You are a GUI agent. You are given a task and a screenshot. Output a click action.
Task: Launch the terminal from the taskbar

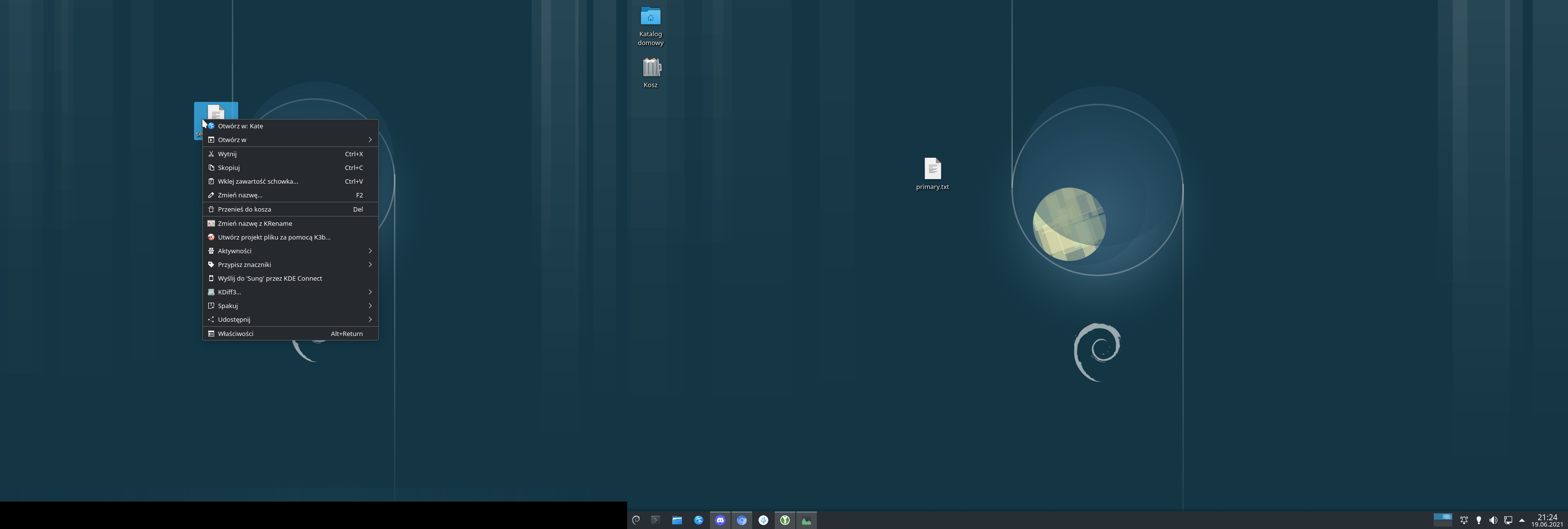[x=656, y=520]
